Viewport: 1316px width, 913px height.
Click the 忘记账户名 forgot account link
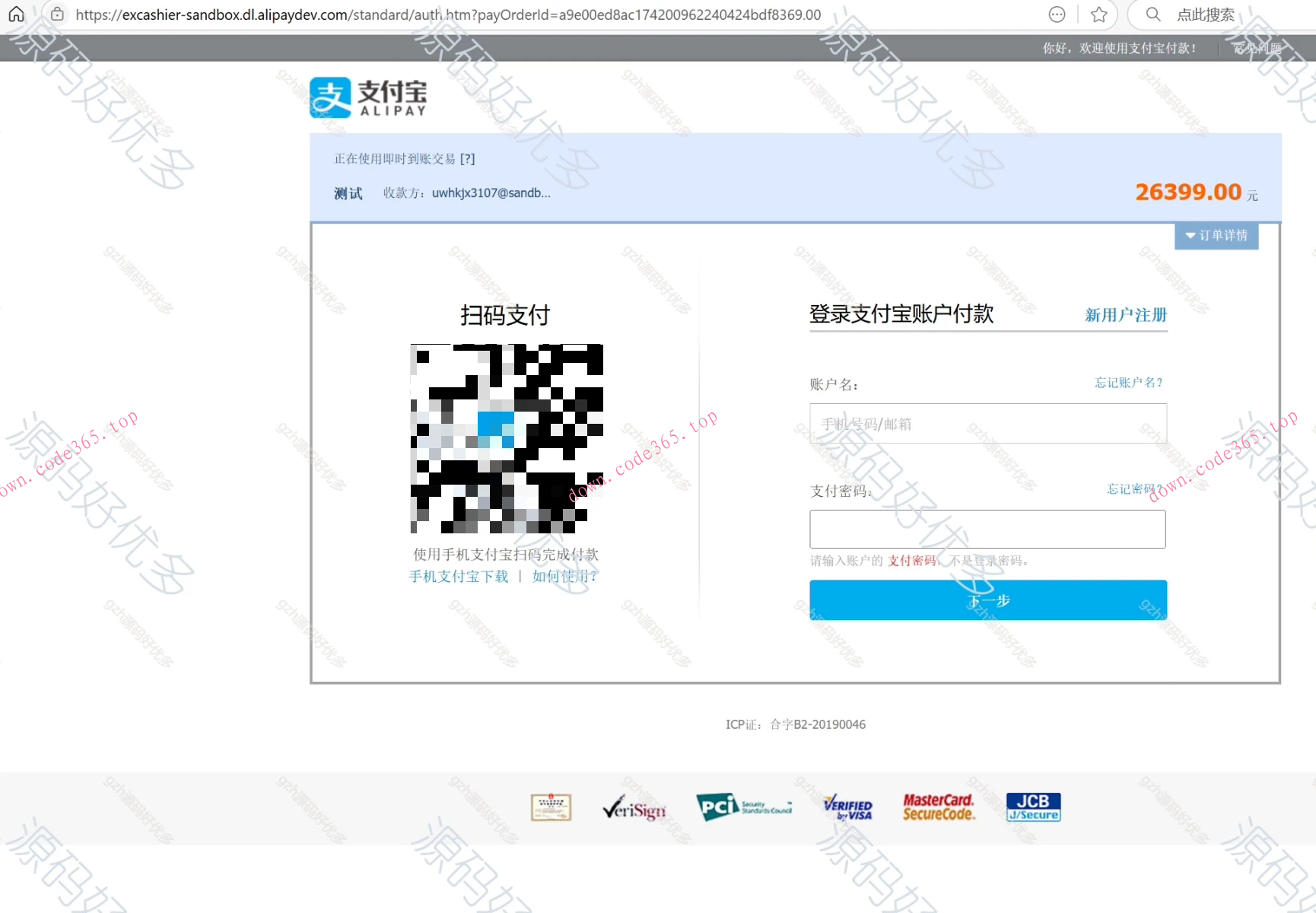tap(1128, 383)
